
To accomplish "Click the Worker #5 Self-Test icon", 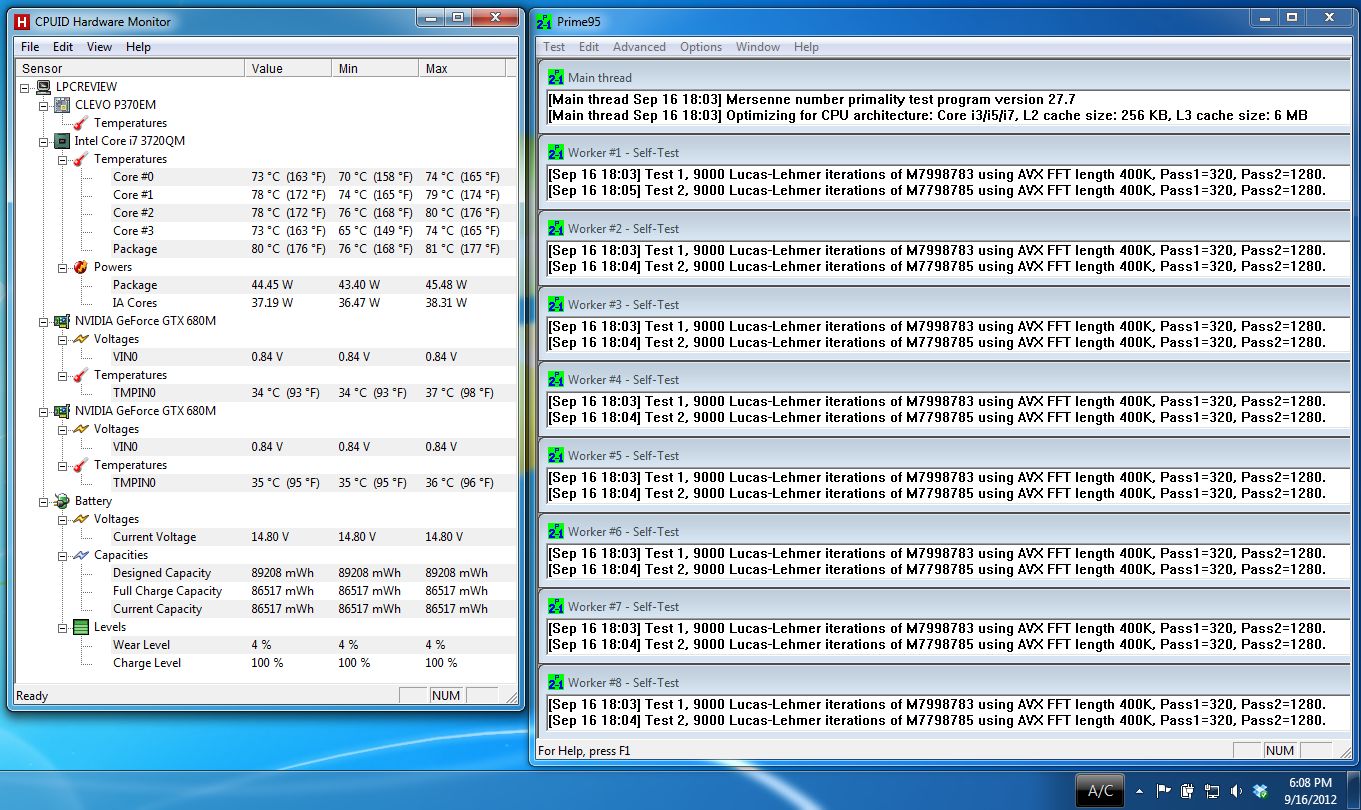I will (556, 455).
